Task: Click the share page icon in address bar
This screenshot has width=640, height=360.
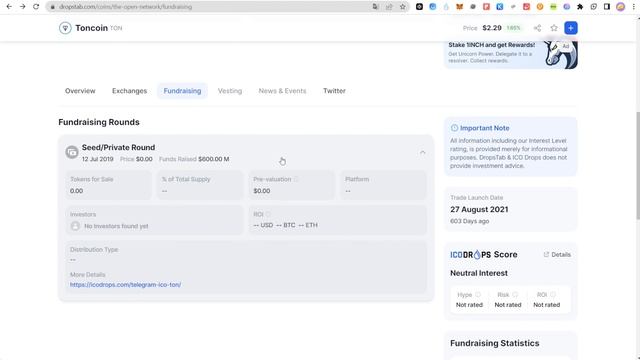Action: (x=389, y=7)
